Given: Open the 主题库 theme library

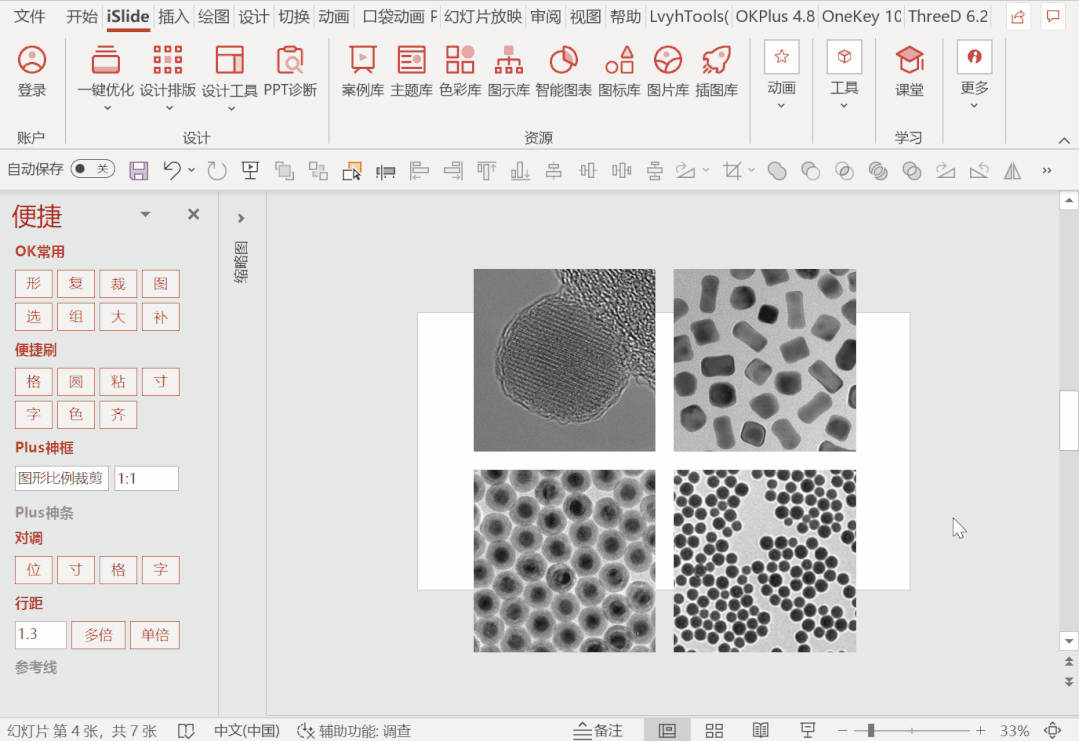Looking at the screenshot, I should tap(411, 61).
